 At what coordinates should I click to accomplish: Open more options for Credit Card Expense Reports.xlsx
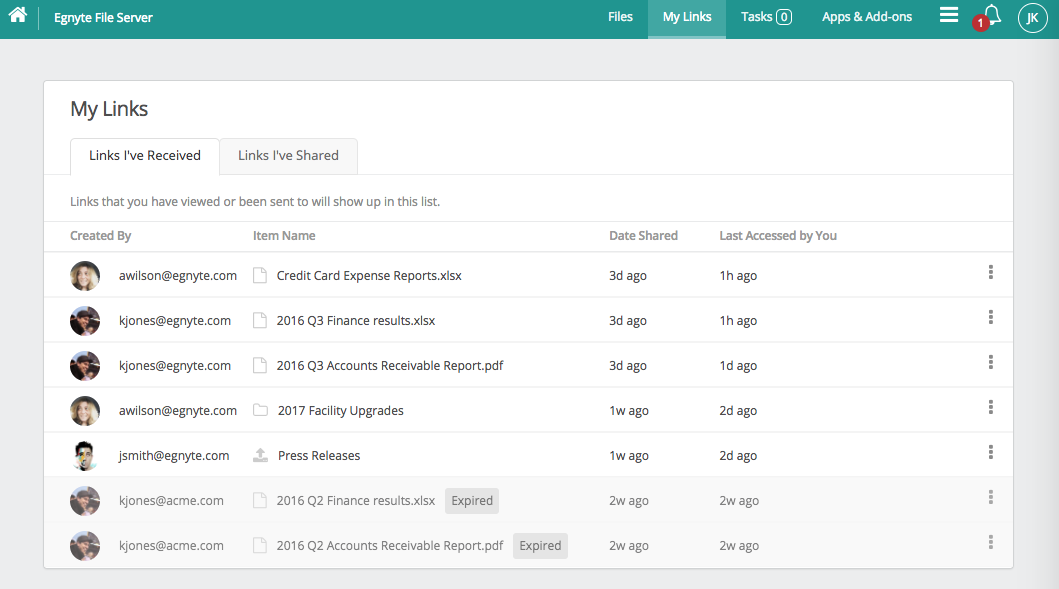991,272
